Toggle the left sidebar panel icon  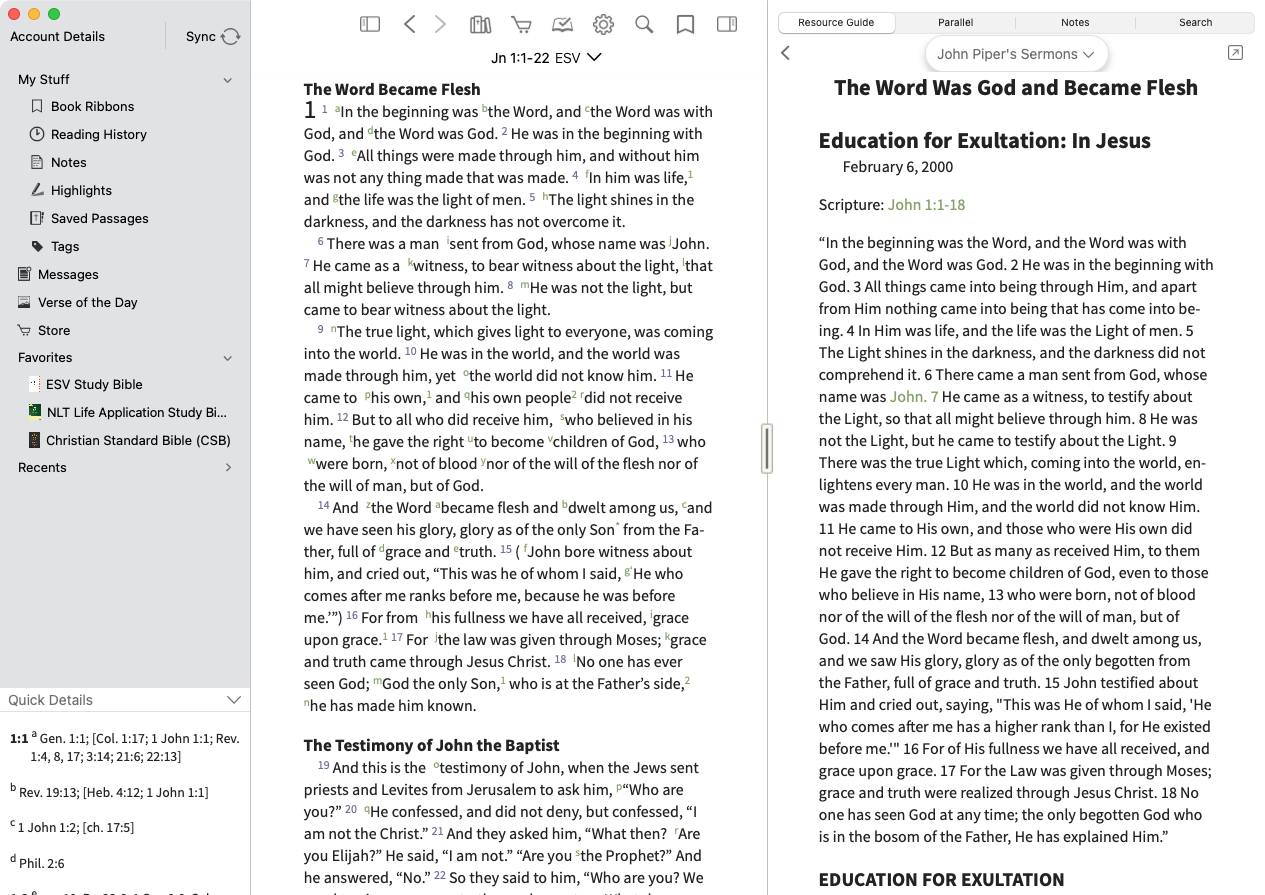point(370,24)
